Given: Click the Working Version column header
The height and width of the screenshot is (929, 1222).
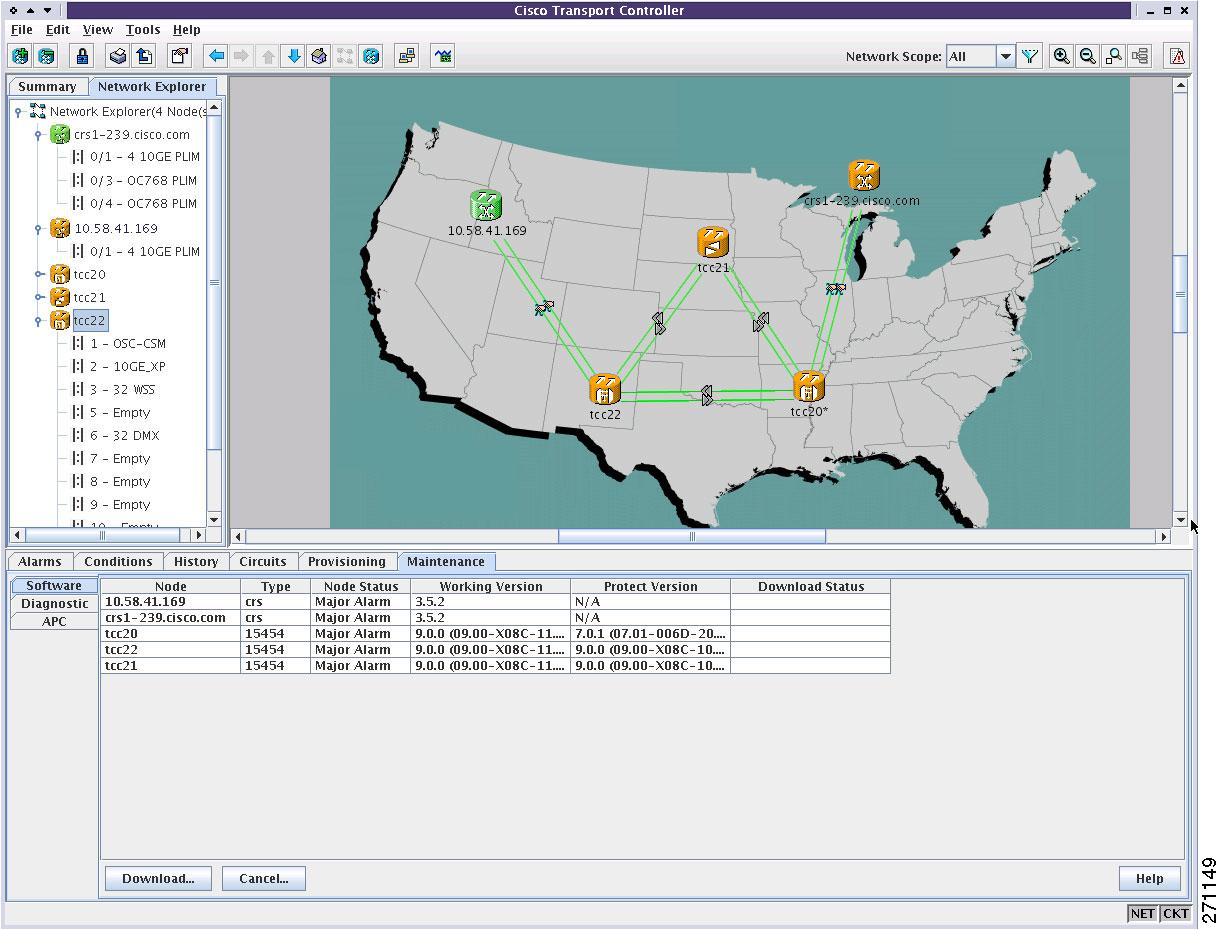Looking at the screenshot, I should coord(491,587).
